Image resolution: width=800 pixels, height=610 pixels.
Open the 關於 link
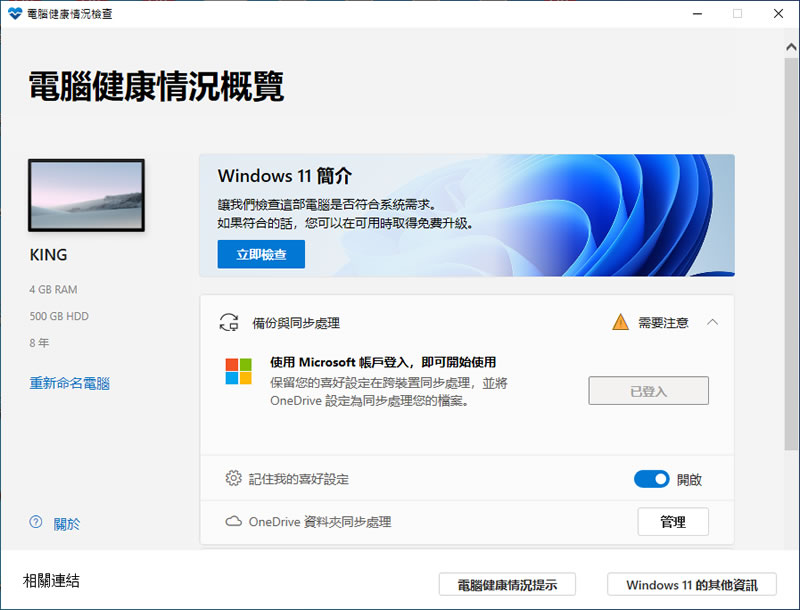pyautogui.click(x=67, y=523)
